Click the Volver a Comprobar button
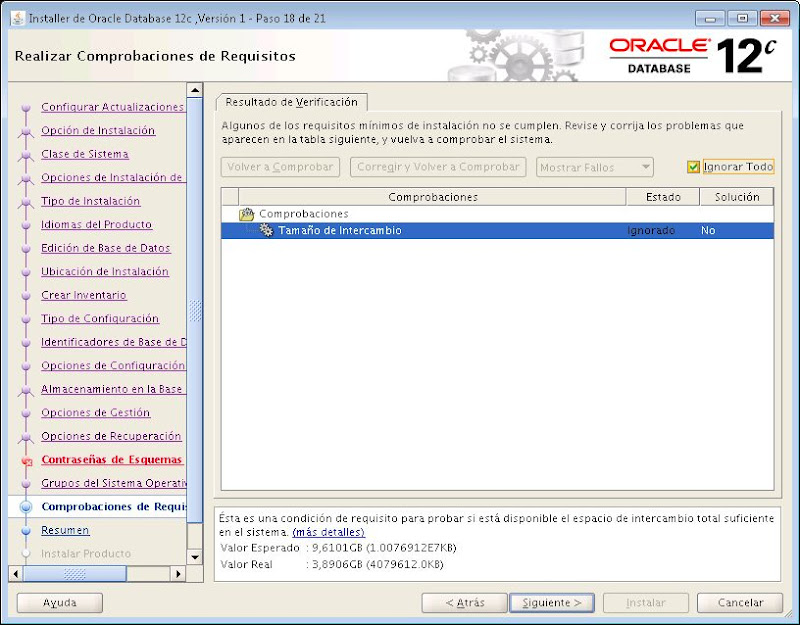 coord(280,167)
